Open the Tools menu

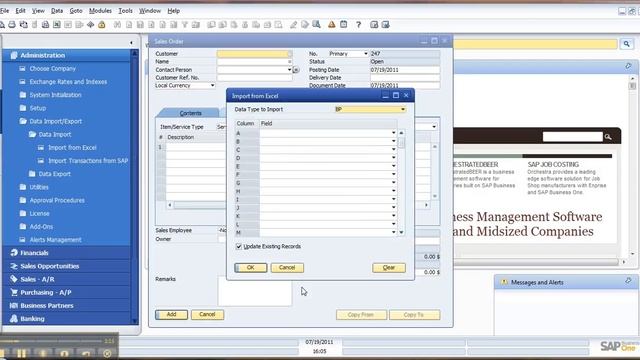point(125,11)
